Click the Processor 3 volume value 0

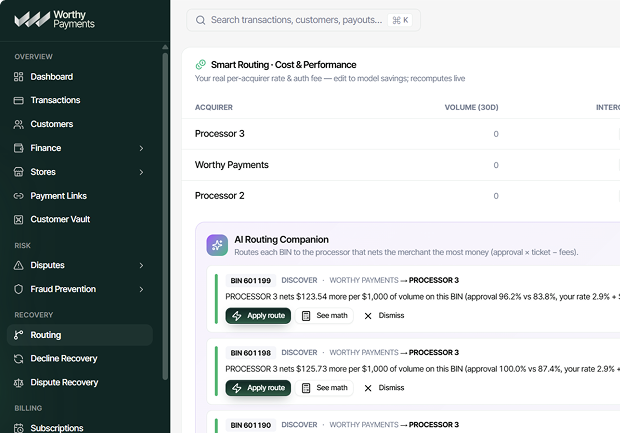coord(496,134)
